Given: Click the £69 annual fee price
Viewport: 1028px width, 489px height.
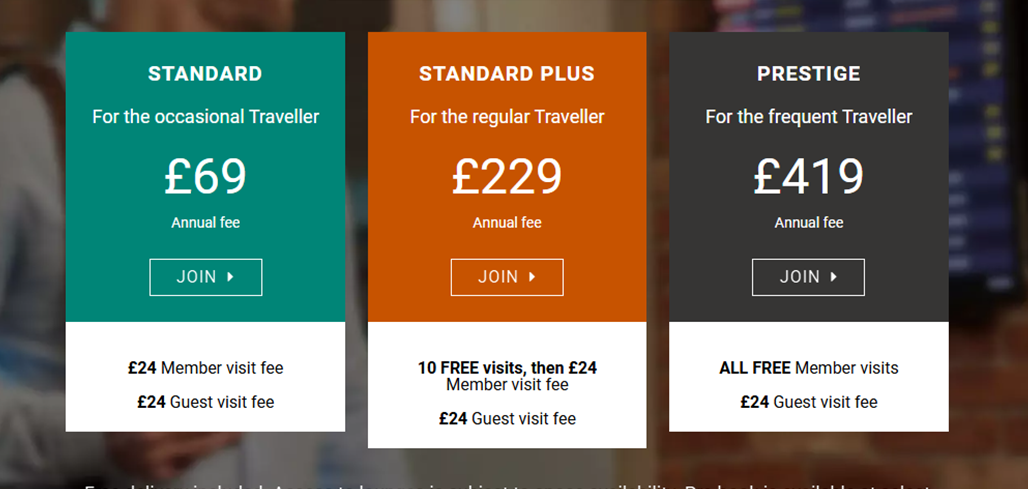Looking at the screenshot, I should [x=205, y=176].
